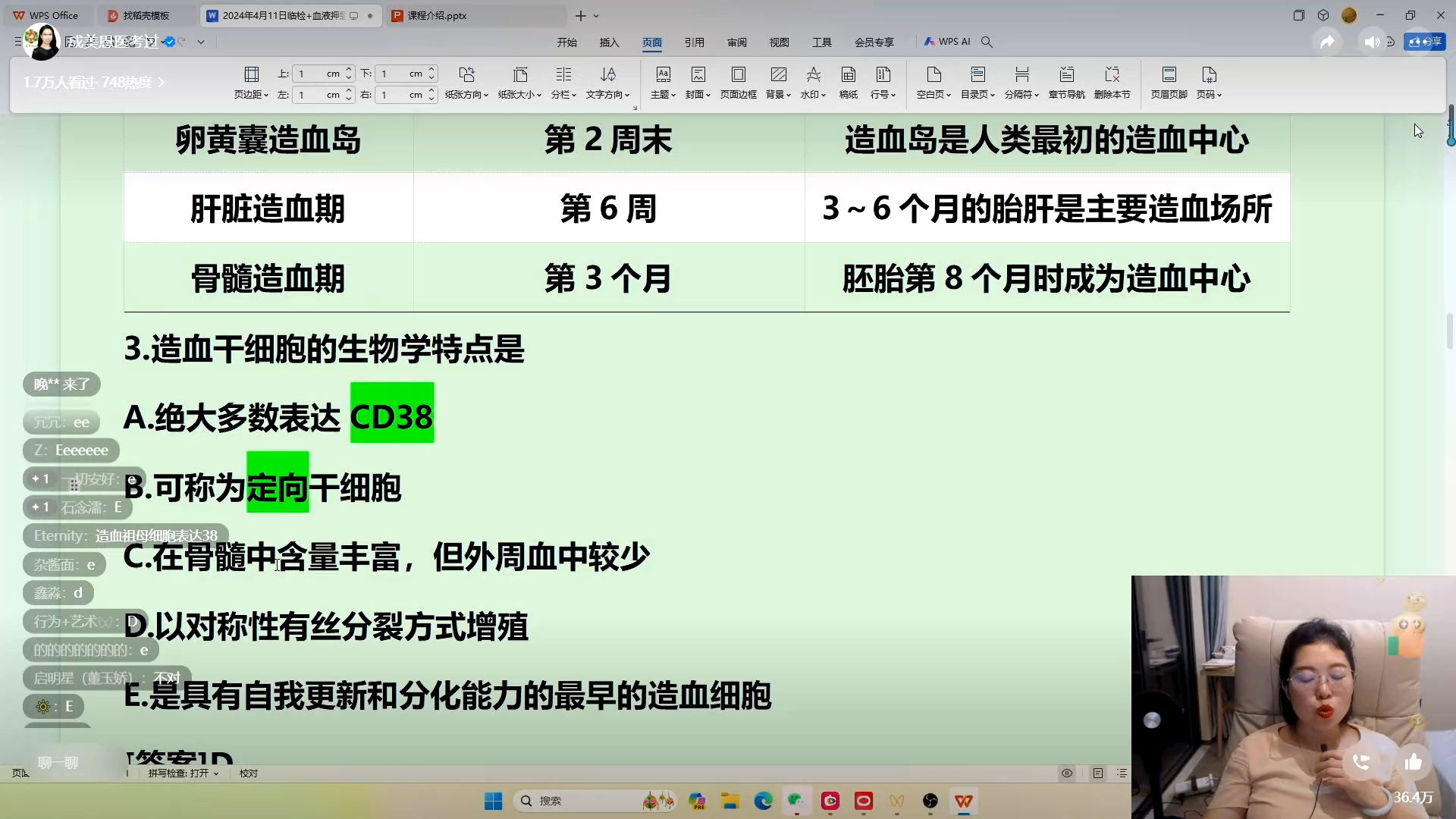The image size is (1456, 819).
Task: Click the search magnifier next to WPS AI
Action: pos(987,42)
